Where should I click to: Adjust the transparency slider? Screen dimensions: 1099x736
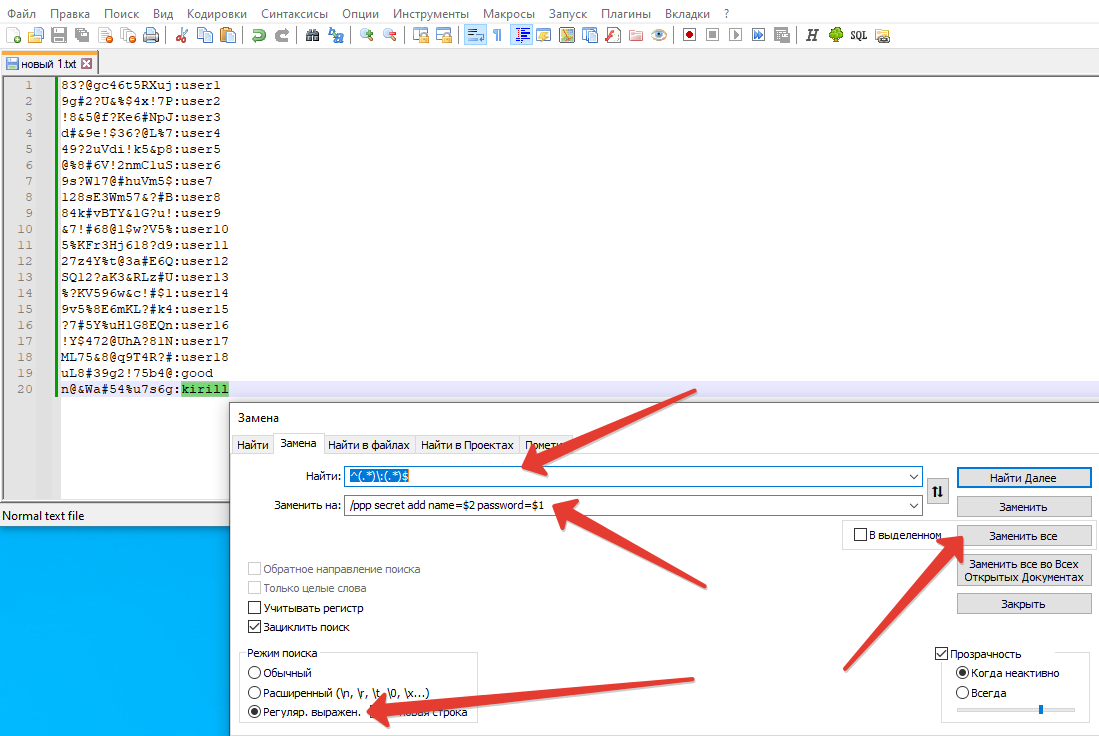click(x=1041, y=709)
